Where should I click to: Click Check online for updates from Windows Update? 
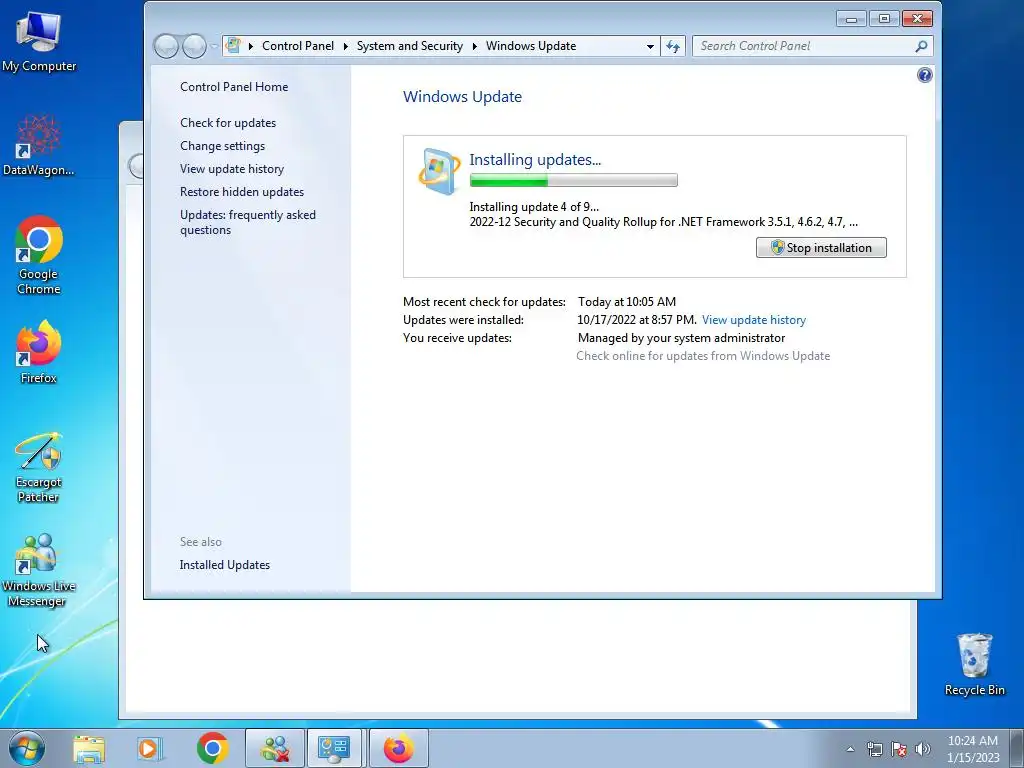pos(703,356)
